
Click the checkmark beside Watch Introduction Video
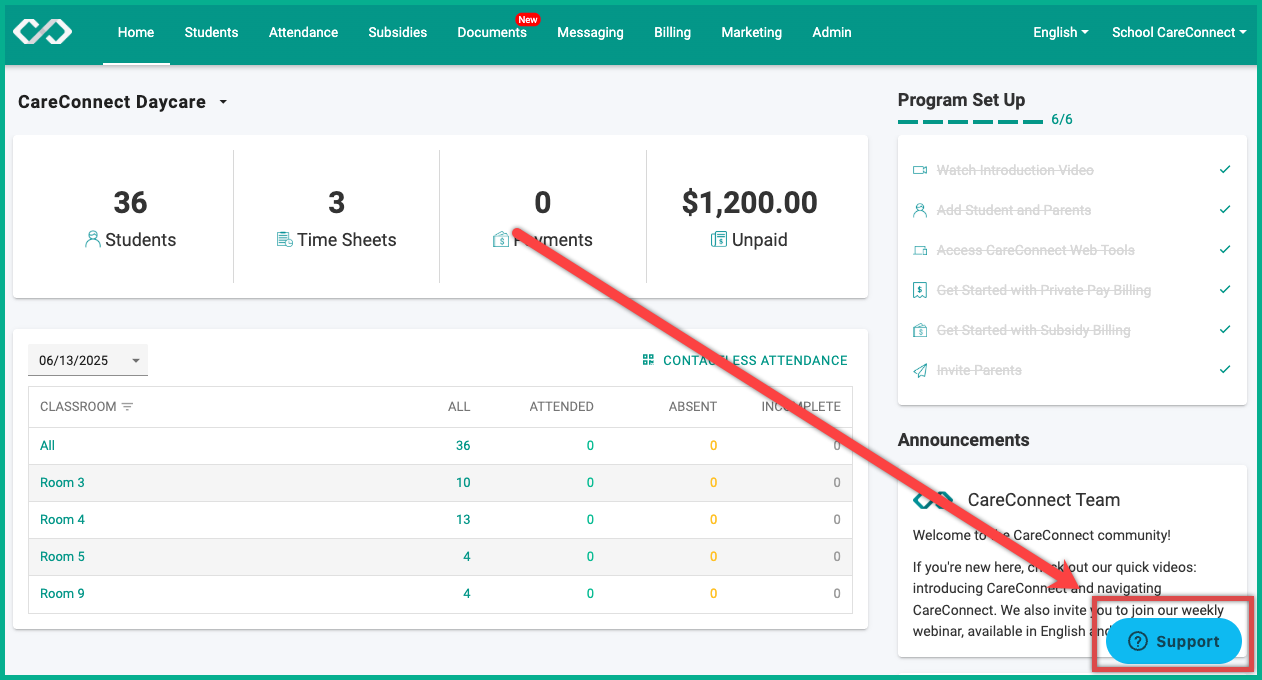coord(1225,170)
